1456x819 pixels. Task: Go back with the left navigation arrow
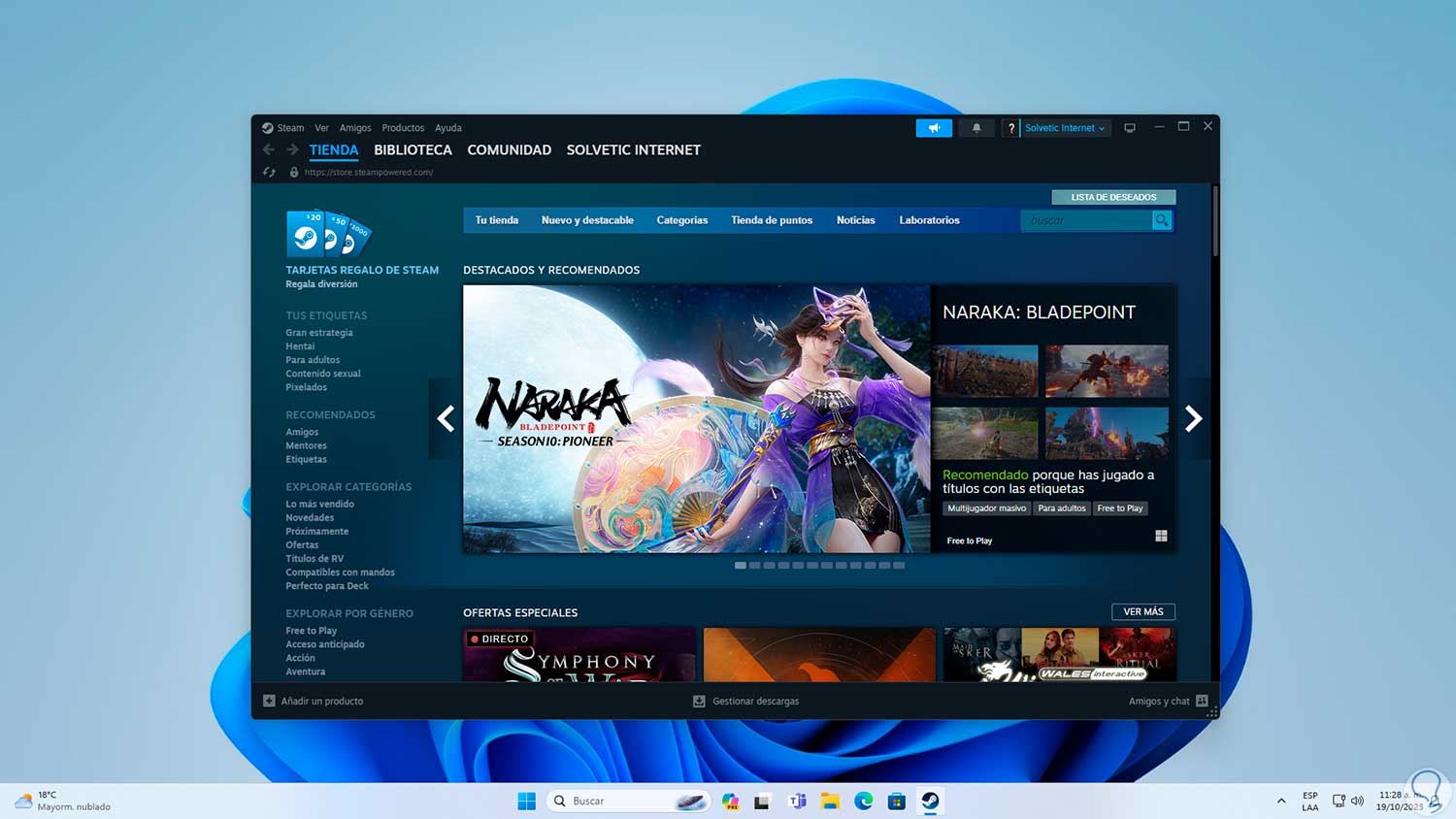(x=269, y=149)
